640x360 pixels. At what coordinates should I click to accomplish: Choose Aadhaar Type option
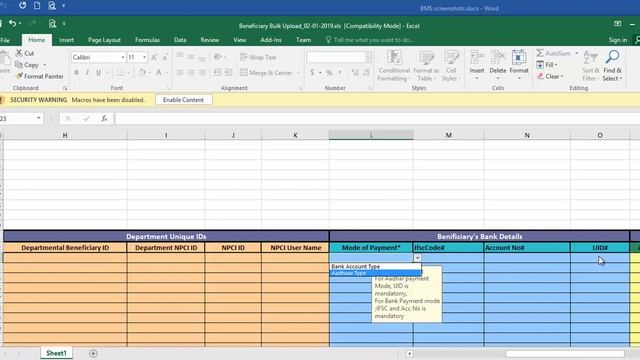pyautogui.click(x=375, y=273)
